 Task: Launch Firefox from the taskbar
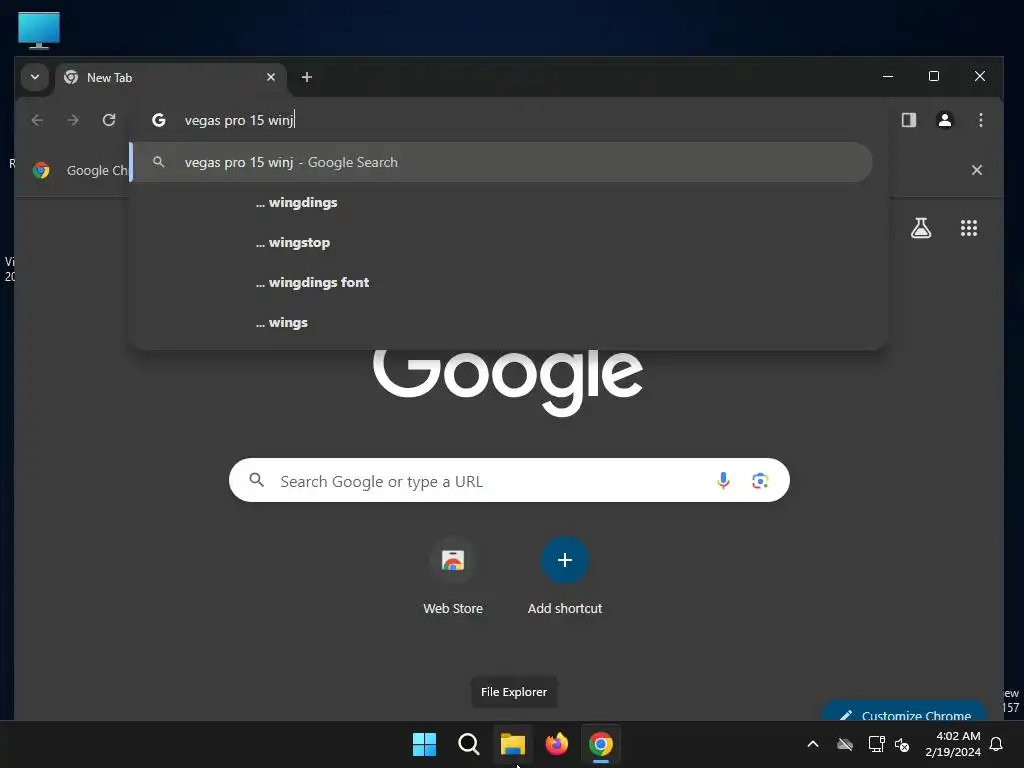(556, 744)
